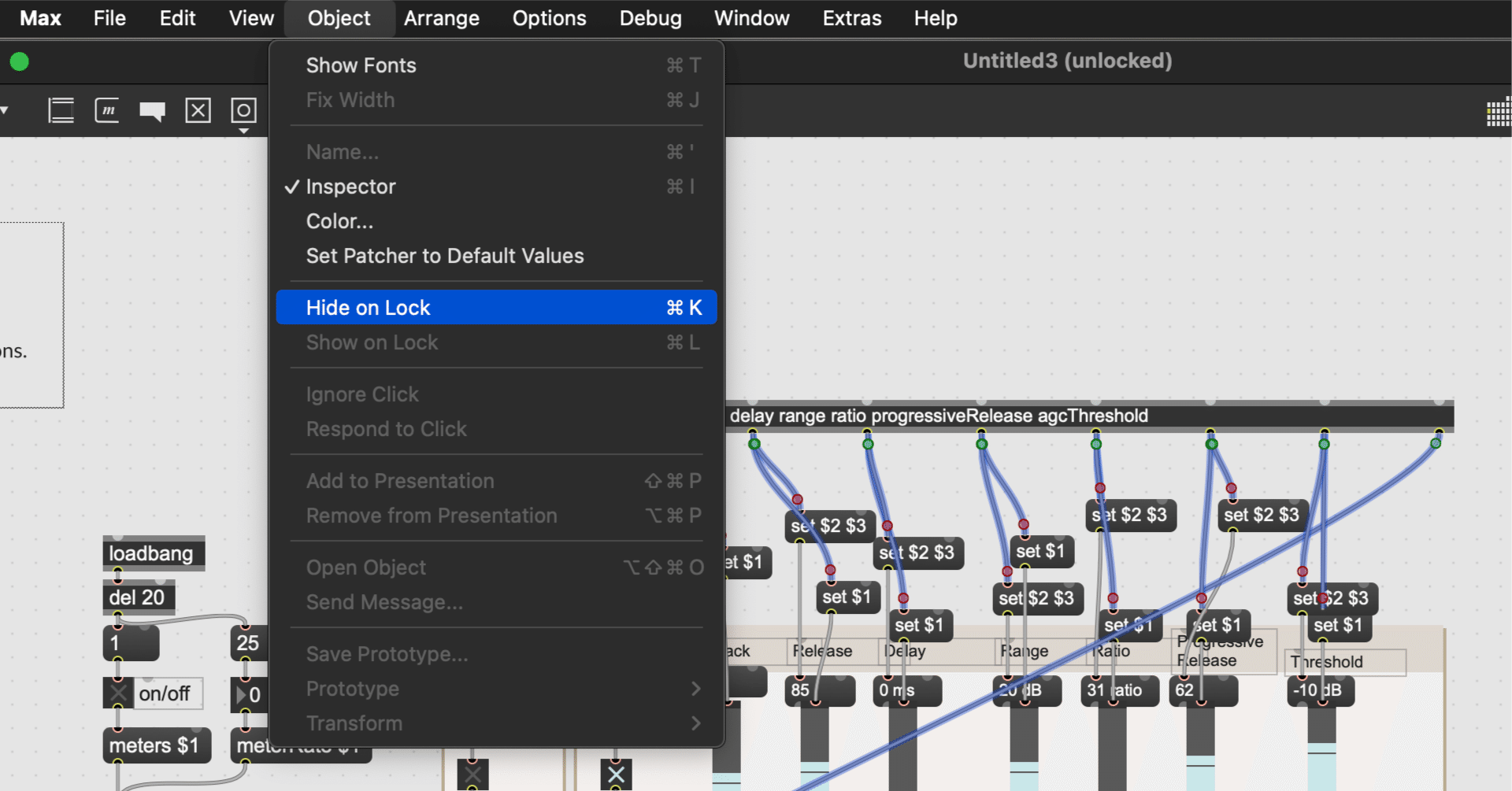Click the Show Fonts entry

(361, 65)
